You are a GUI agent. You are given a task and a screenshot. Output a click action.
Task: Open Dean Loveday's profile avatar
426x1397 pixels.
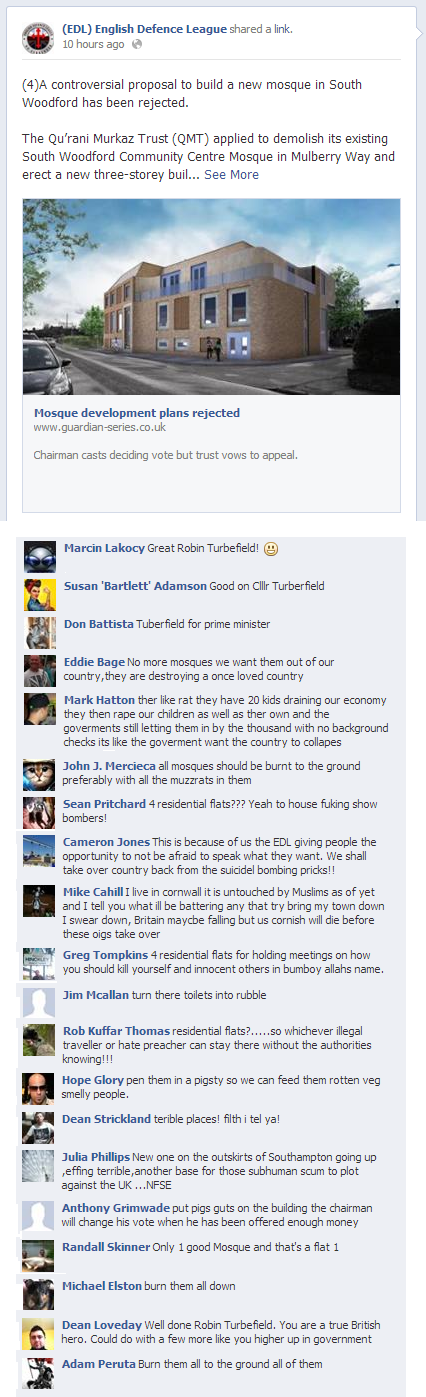point(39,1334)
